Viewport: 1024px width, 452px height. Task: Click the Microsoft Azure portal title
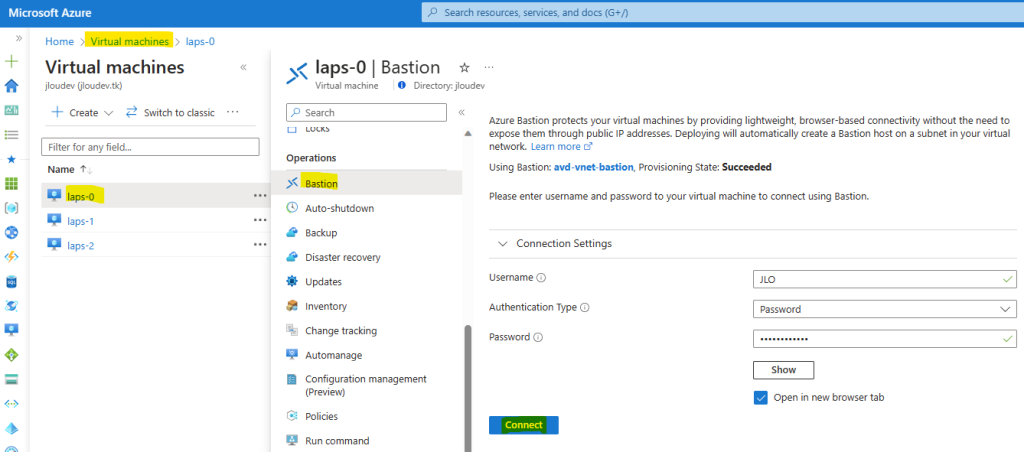[50, 13]
